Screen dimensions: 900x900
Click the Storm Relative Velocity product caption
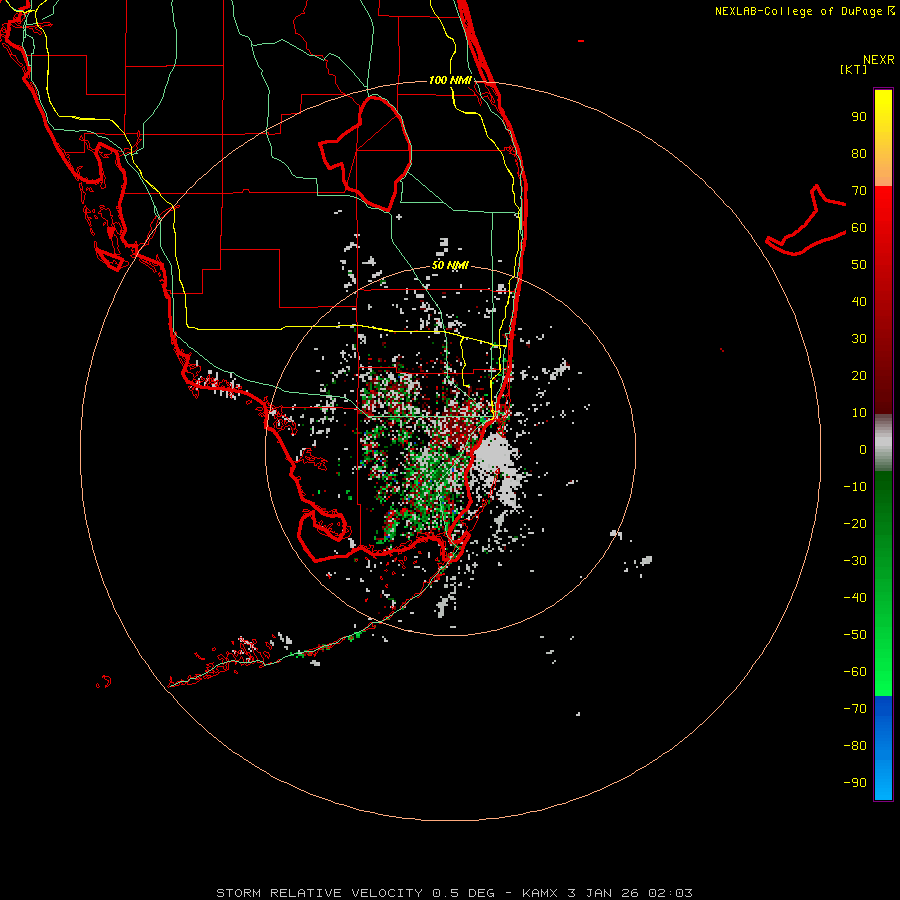(454, 893)
